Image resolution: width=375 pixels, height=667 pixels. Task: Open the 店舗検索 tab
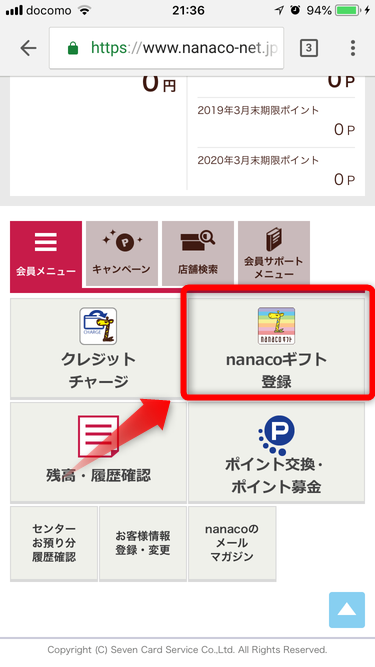pyautogui.click(x=198, y=254)
